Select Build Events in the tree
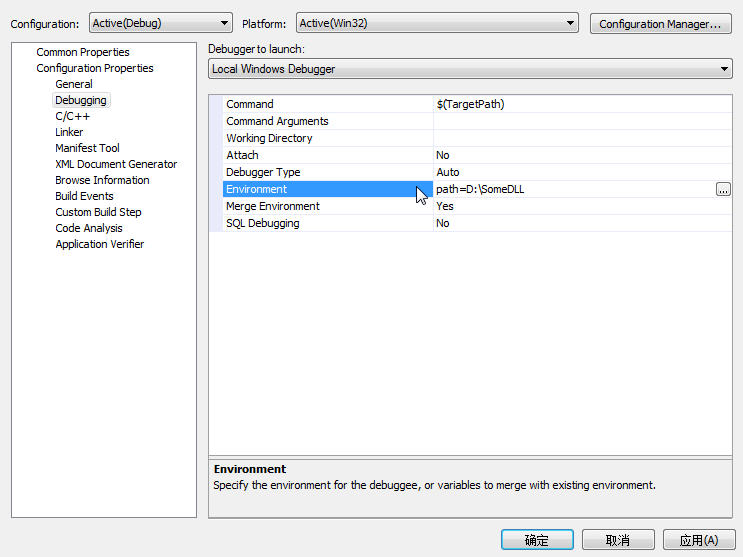The width and height of the screenshot is (743, 557). [84, 196]
